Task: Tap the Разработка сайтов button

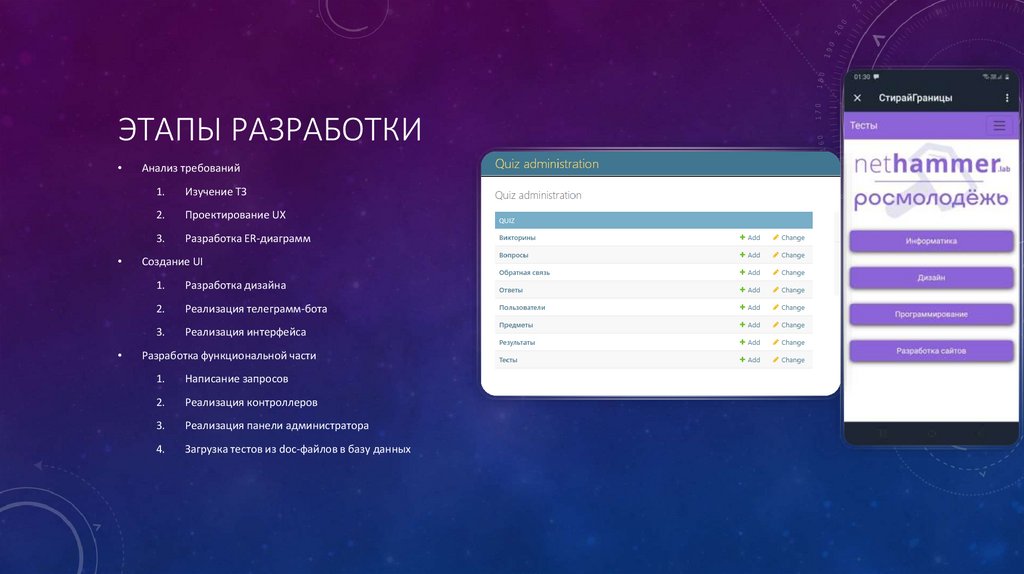Action: tap(931, 351)
